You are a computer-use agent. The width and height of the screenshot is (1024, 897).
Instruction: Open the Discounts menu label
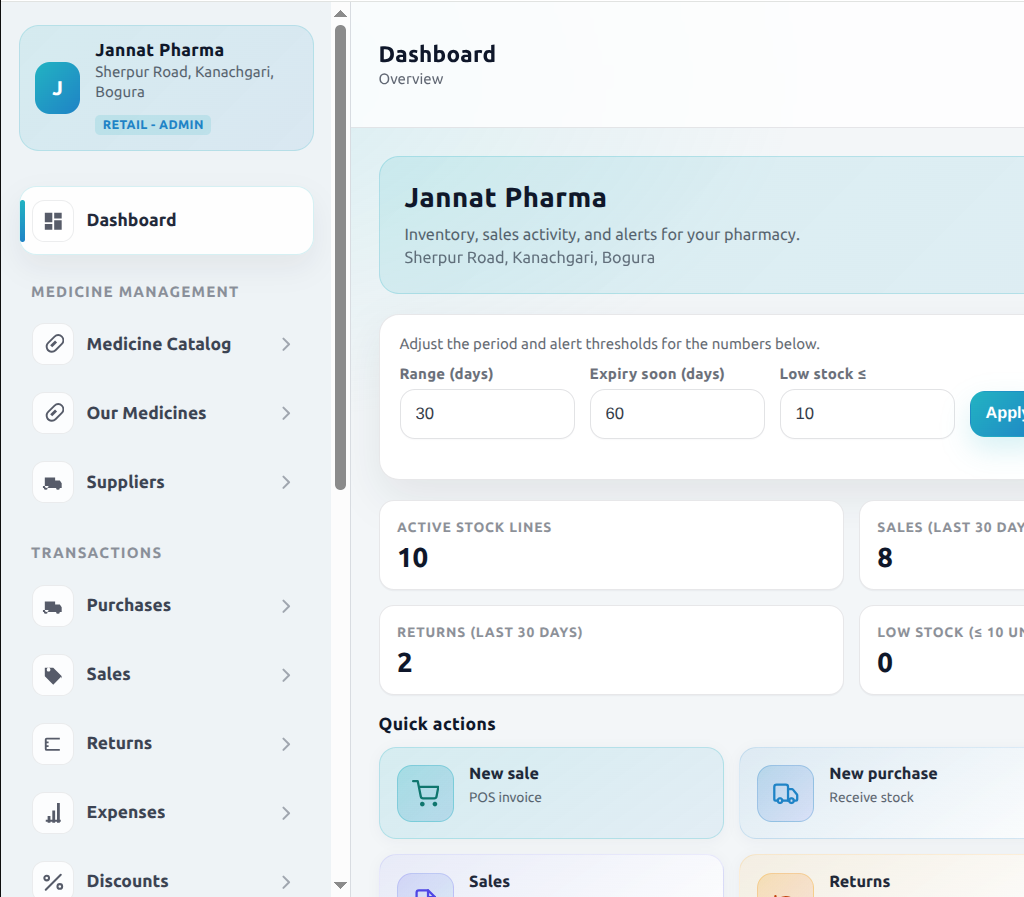click(127, 881)
